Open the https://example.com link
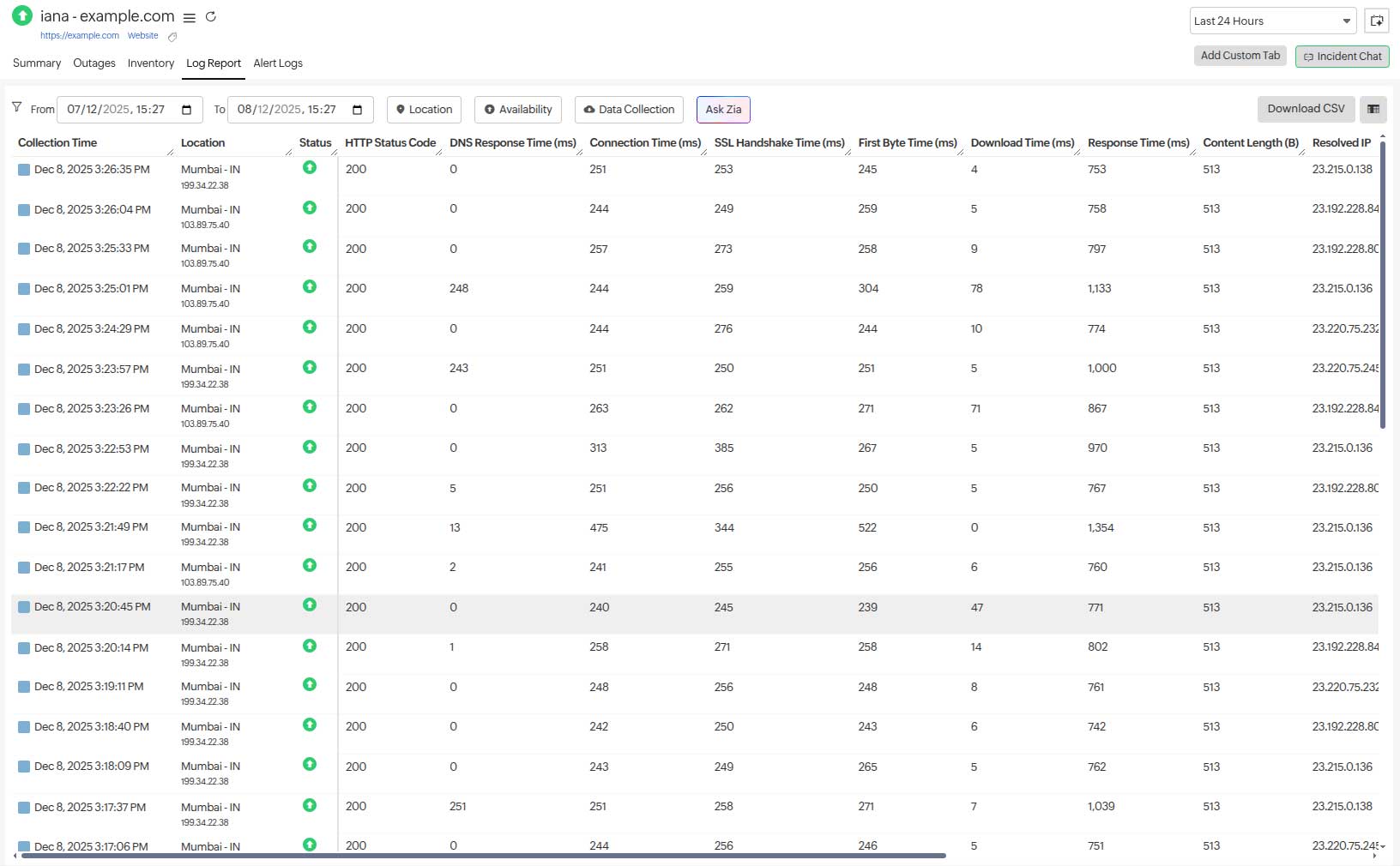1400x866 pixels. coord(80,36)
